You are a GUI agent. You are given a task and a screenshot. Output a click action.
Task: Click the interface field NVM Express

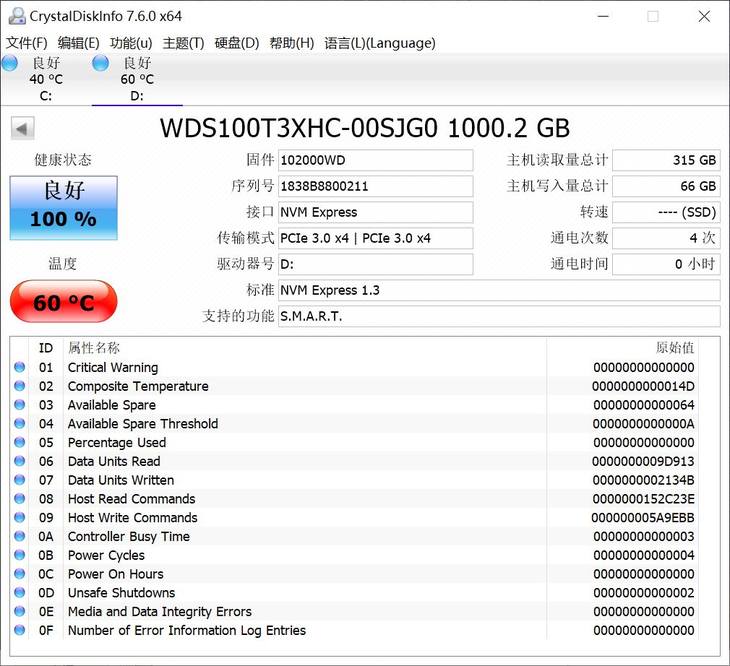(375, 213)
